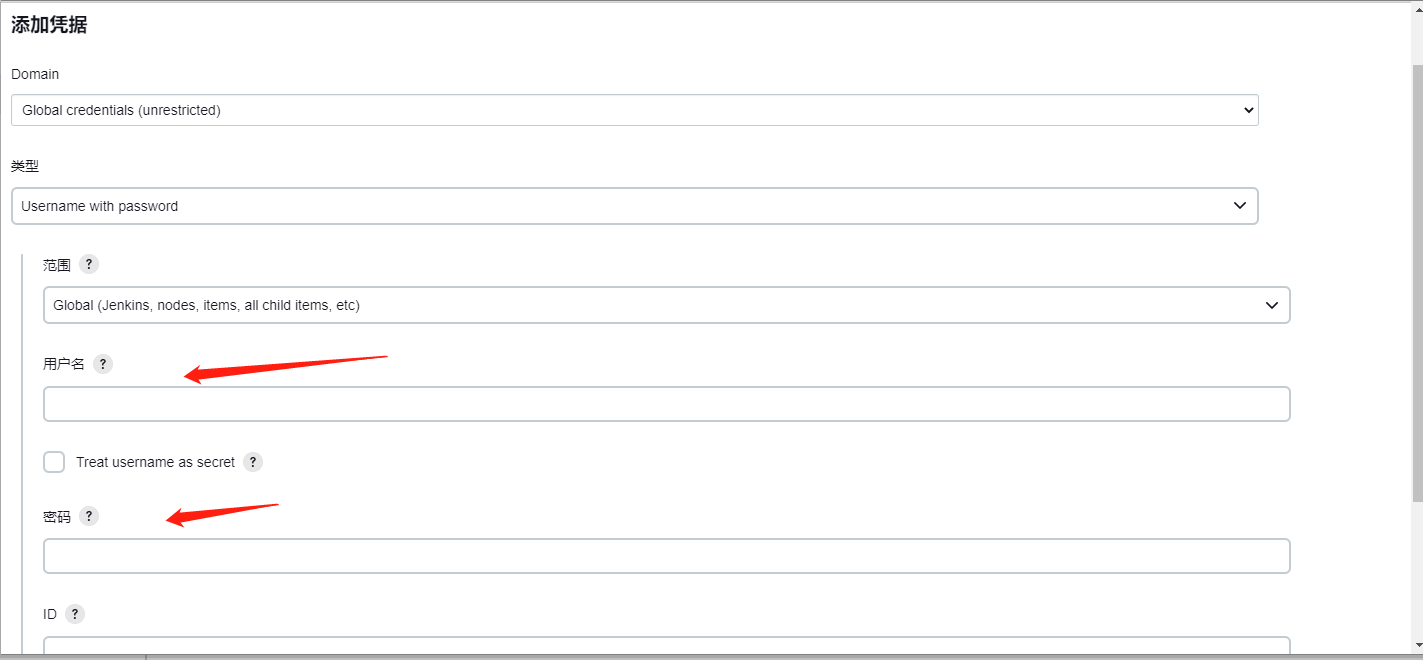Show help for Treat username as secret

pos(253,462)
